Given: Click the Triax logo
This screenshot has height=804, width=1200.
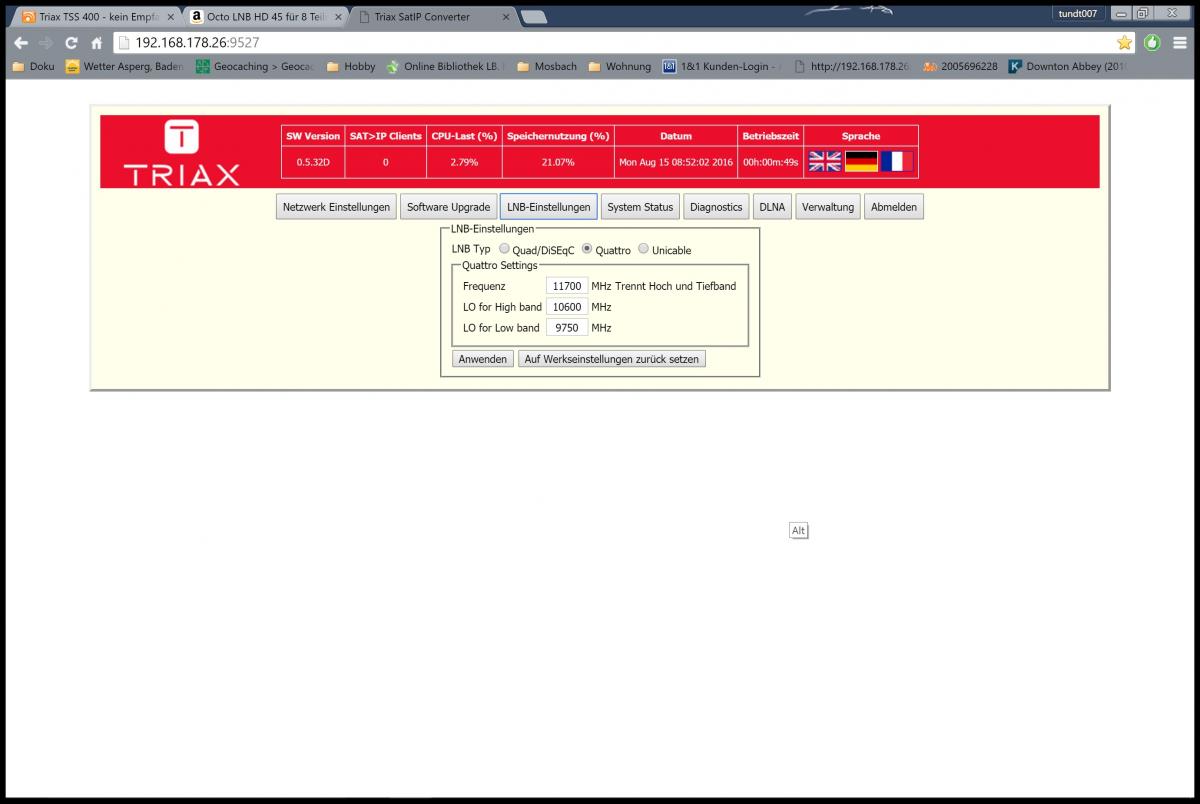Looking at the screenshot, I should click(x=181, y=153).
